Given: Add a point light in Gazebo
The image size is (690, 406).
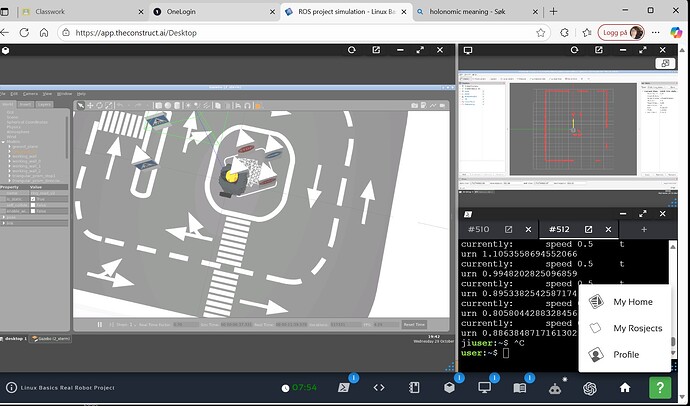Looking at the screenshot, I should [x=188, y=106].
